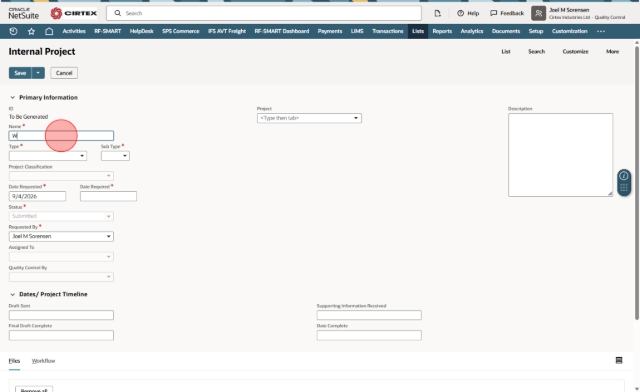The height and width of the screenshot is (392, 640).
Task: Open the RF-SMART Dashboard menu
Action: pos(282,31)
